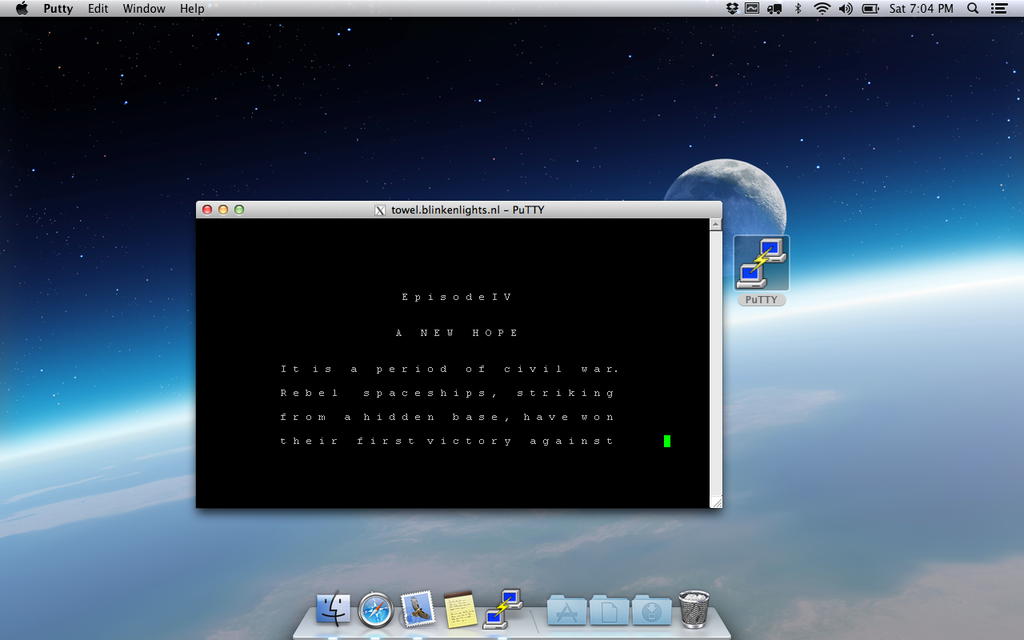This screenshot has width=1024, height=640.
Task: Click the 'Episode IV' terminal text
Action: 456,297
